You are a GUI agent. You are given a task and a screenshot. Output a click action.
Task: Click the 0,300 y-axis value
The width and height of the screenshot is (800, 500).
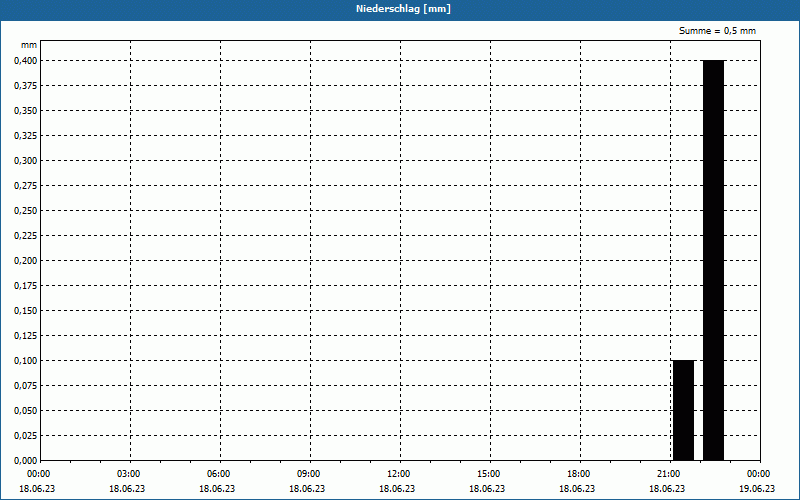coord(26,161)
